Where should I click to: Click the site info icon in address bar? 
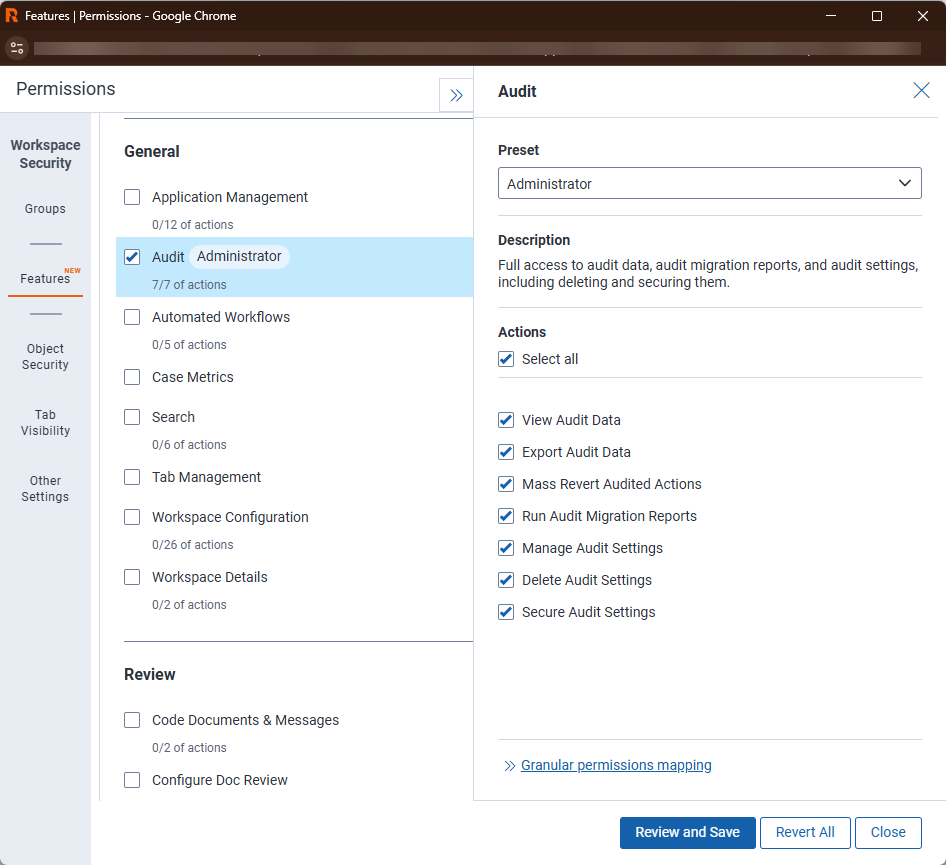[x=17, y=48]
